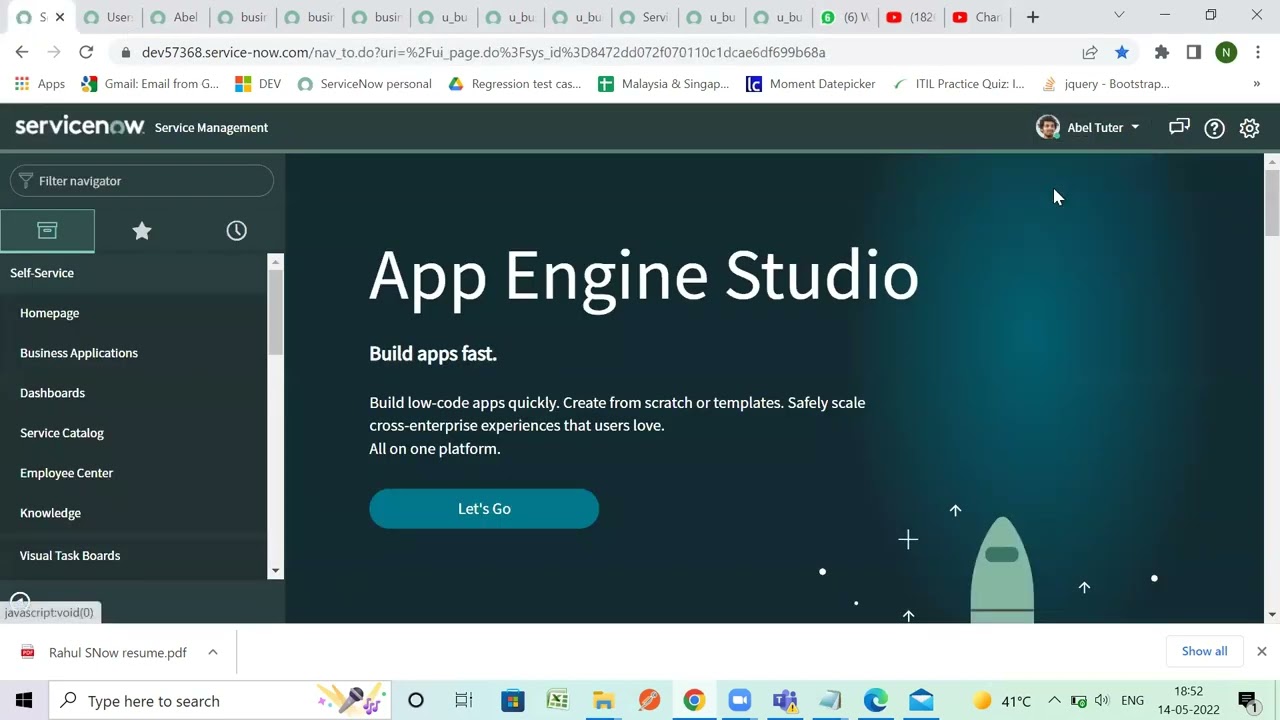Open the System Settings gear icon
The height and width of the screenshot is (720, 1280).
(1249, 128)
